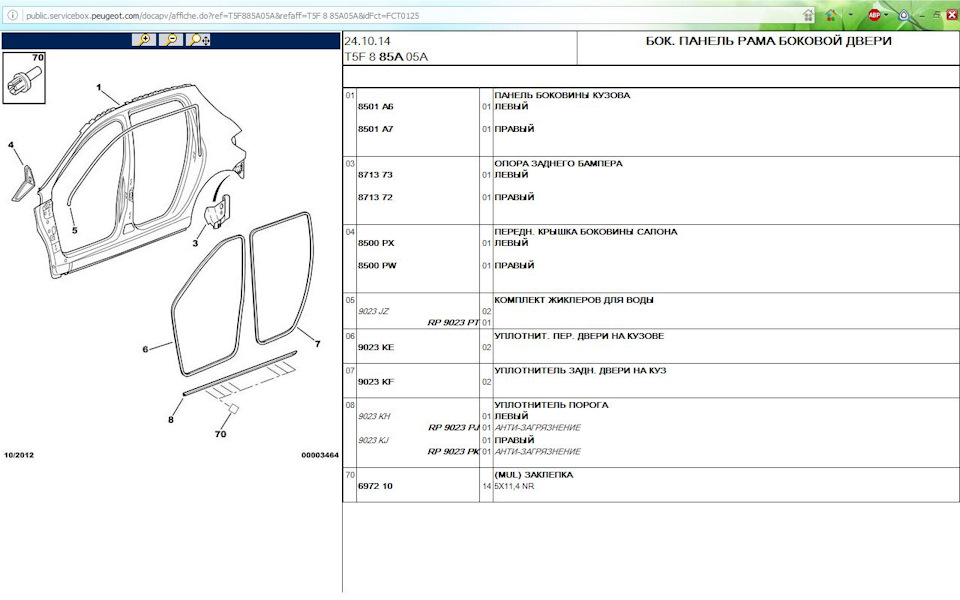Select part number 8501 A6

coord(376,106)
